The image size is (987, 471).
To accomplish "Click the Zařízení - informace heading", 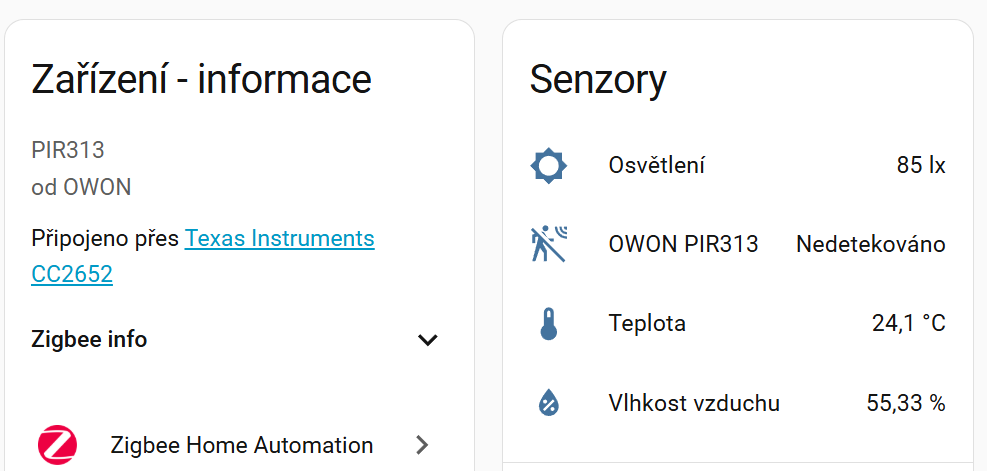I will (202, 79).
